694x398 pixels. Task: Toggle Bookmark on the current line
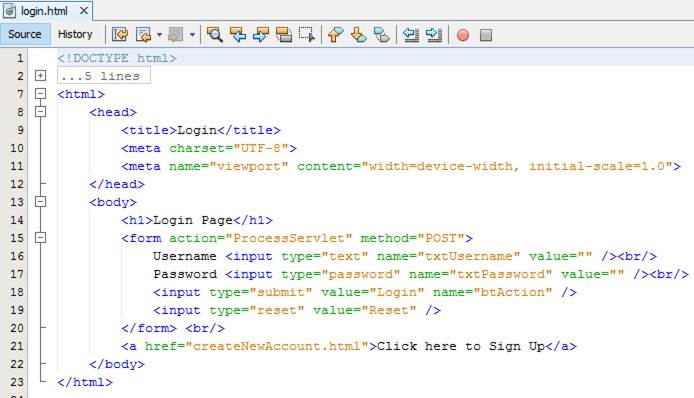pos(382,35)
